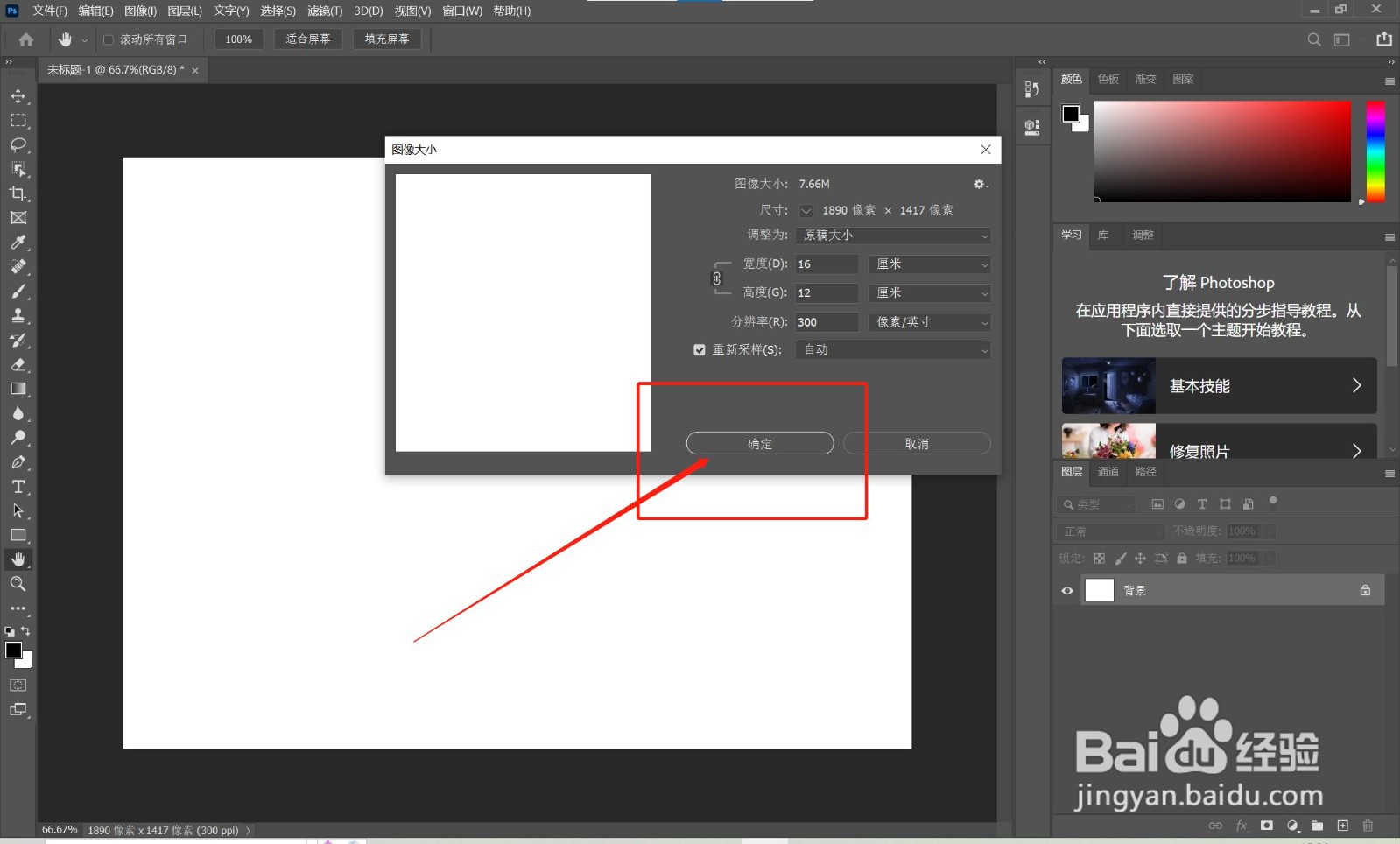Enable Scroll All Windows checkbox
This screenshot has height=844, width=1400.
coord(109,39)
